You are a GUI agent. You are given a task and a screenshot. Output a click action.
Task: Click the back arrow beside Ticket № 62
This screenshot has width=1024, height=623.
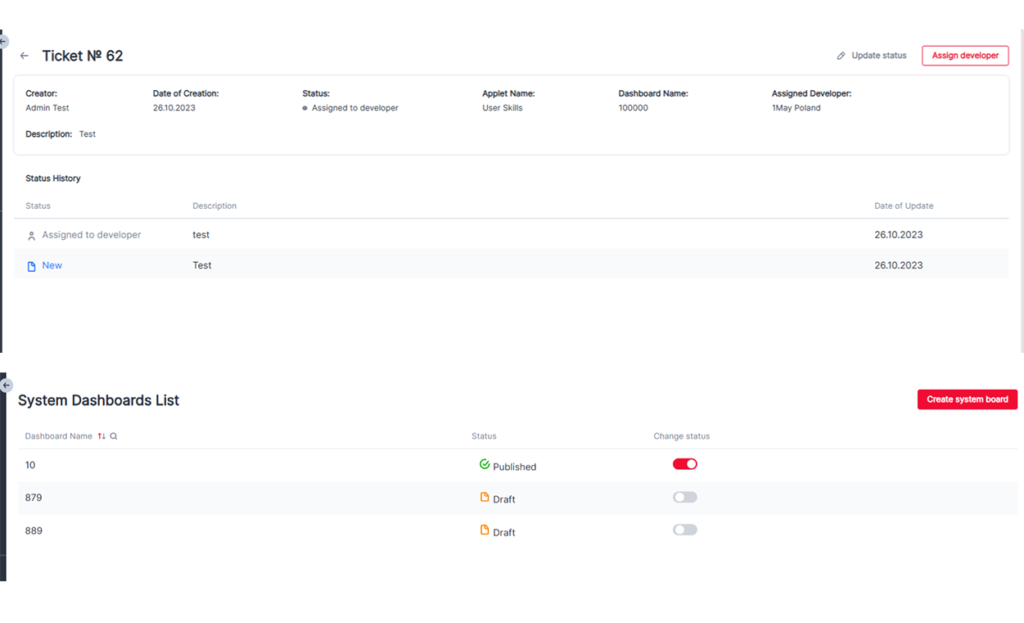pyautogui.click(x=25, y=56)
